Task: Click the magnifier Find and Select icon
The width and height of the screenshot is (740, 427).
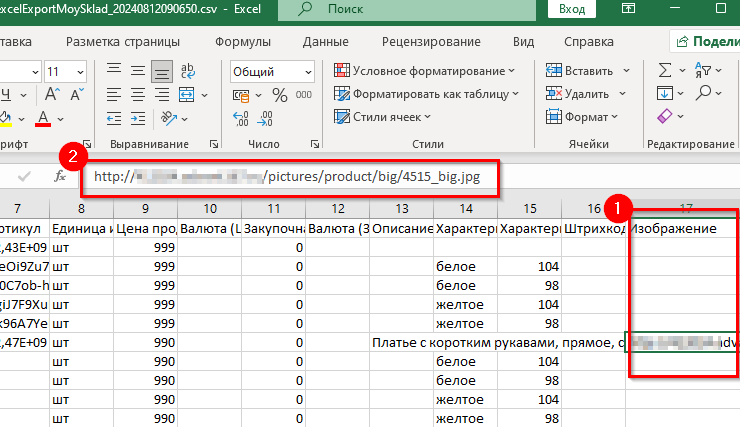Action: click(704, 94)
